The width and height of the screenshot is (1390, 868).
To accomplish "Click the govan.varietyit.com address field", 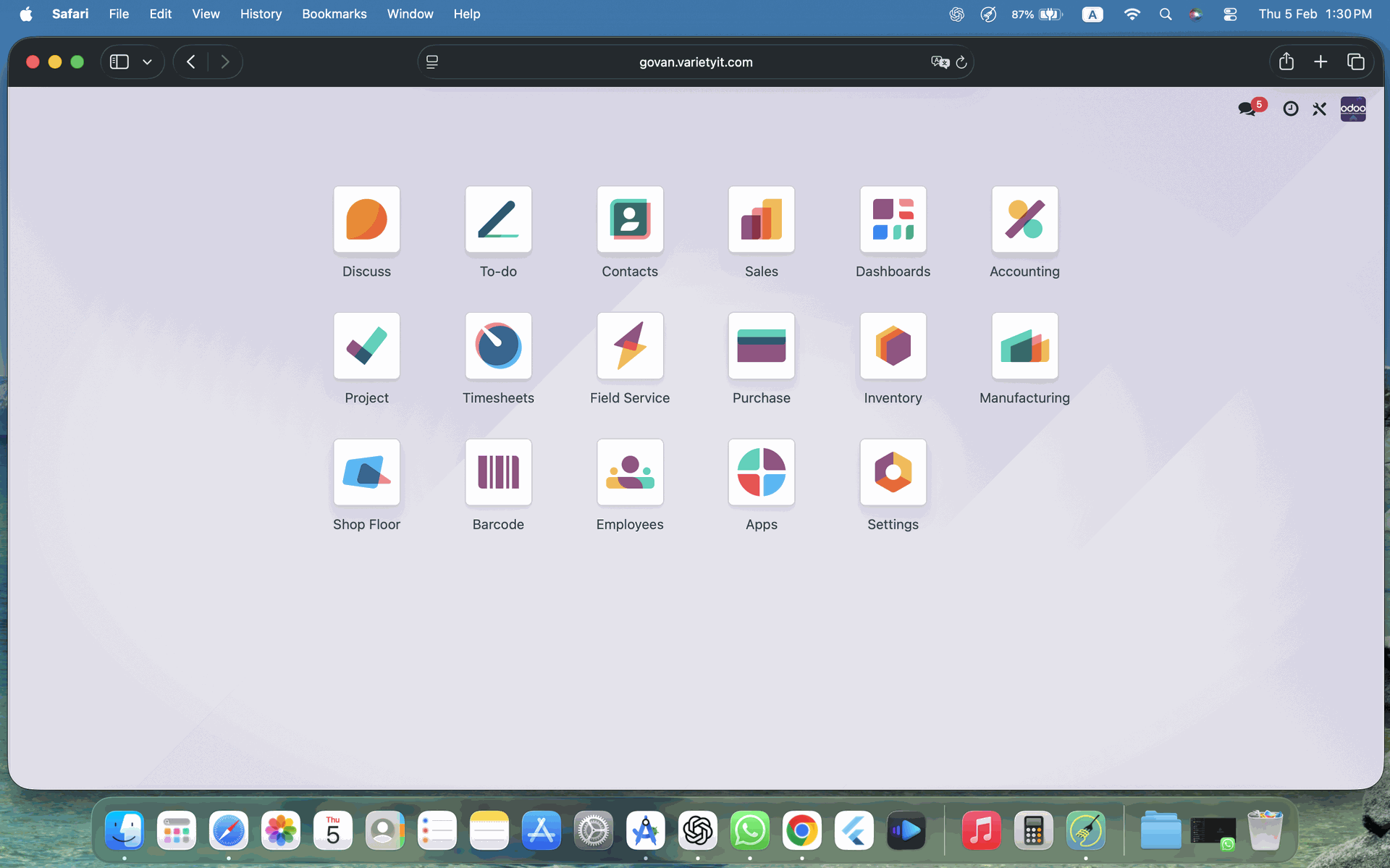I will tap(695, 62).
